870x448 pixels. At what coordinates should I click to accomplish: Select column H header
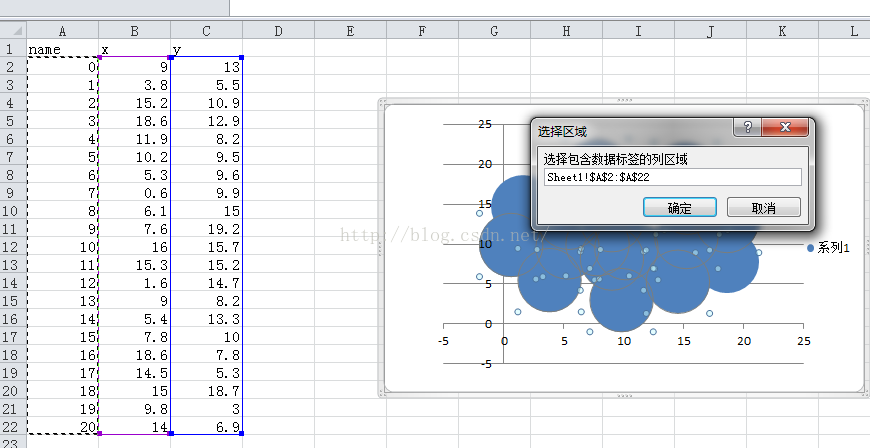(566, 31)
